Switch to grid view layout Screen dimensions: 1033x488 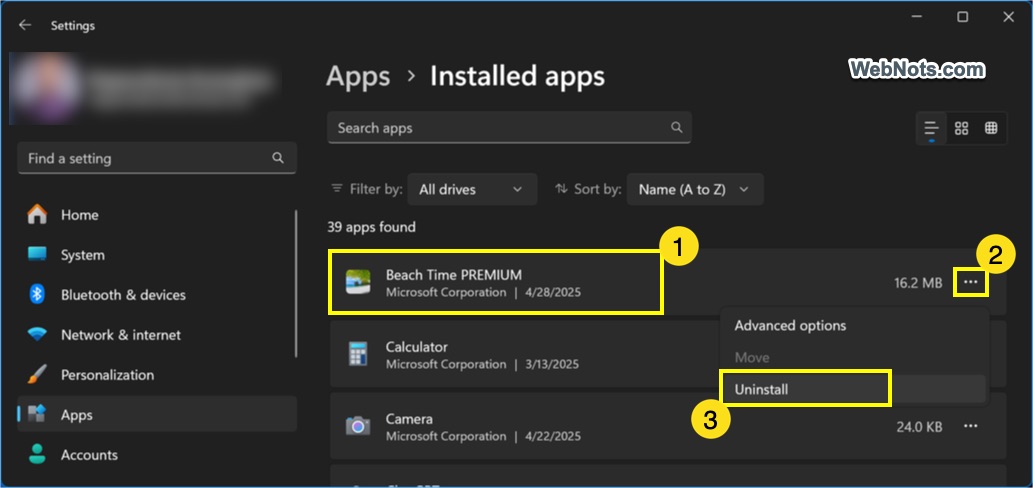pyautogui.click(x=961, y=128)
